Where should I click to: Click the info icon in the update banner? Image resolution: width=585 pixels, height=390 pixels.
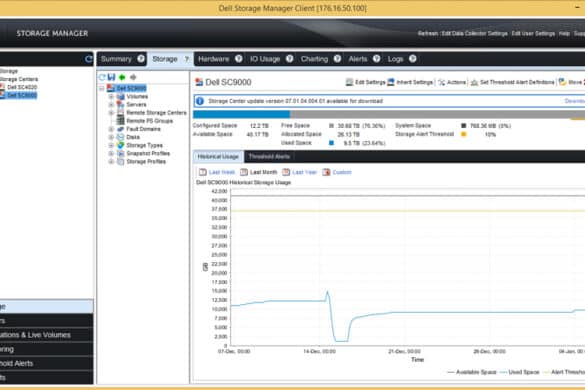pyautogui.click(x=200, y=101)
